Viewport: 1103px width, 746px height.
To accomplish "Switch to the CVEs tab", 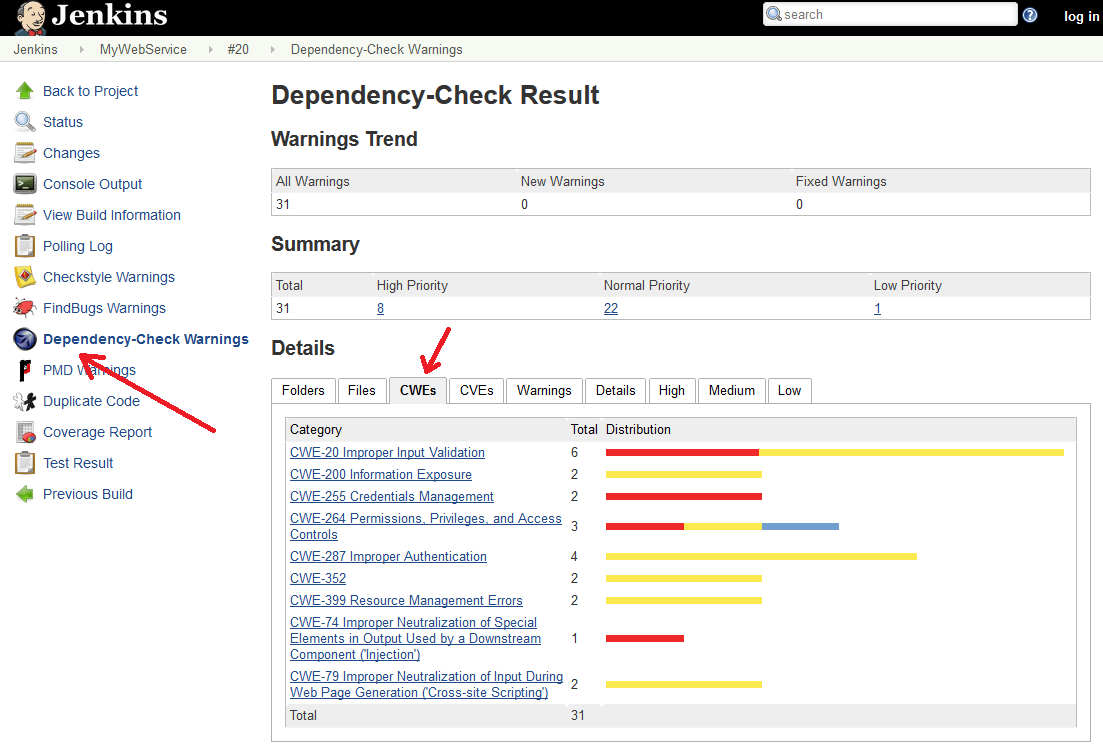I will (475, 390).
